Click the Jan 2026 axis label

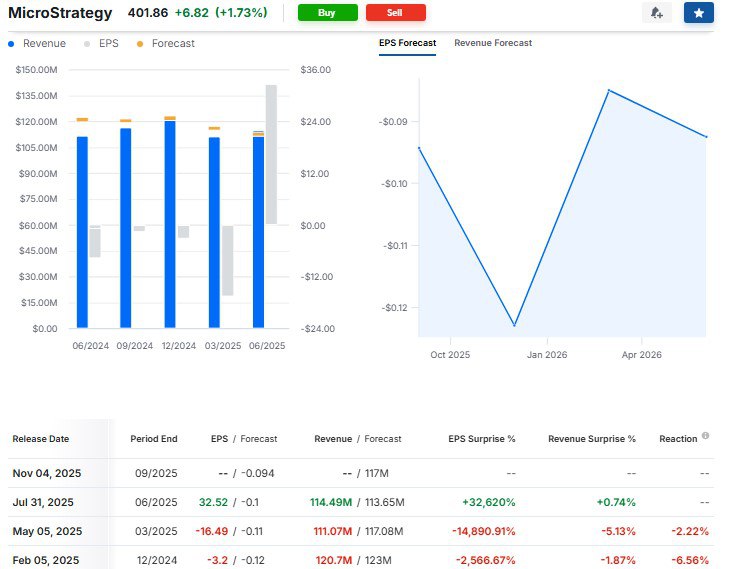point(547,355)
